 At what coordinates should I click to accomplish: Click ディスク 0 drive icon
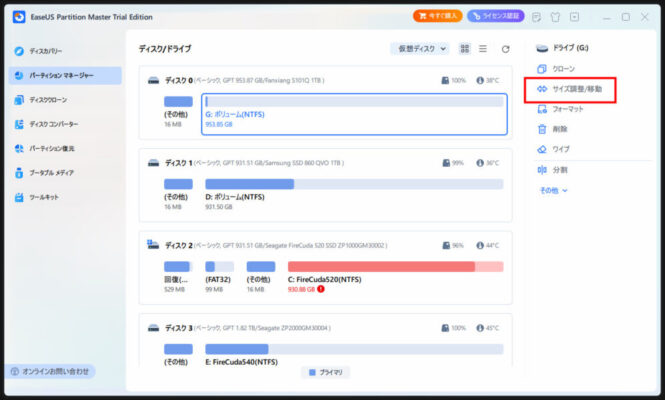pyautogui.click(x=154, y=81)
